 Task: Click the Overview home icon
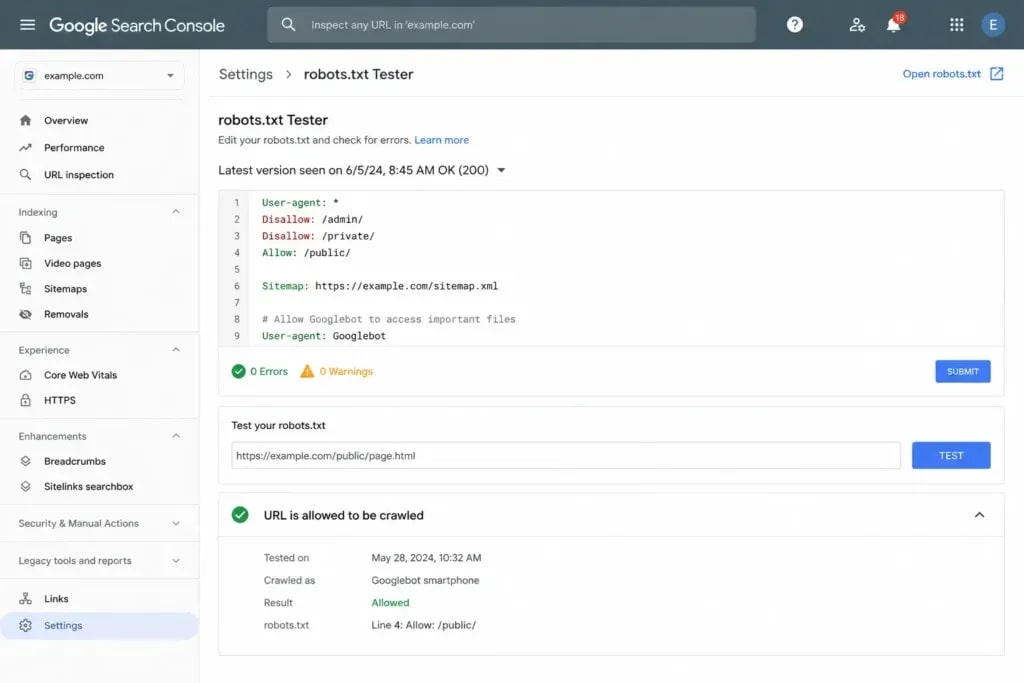(25, 120)
